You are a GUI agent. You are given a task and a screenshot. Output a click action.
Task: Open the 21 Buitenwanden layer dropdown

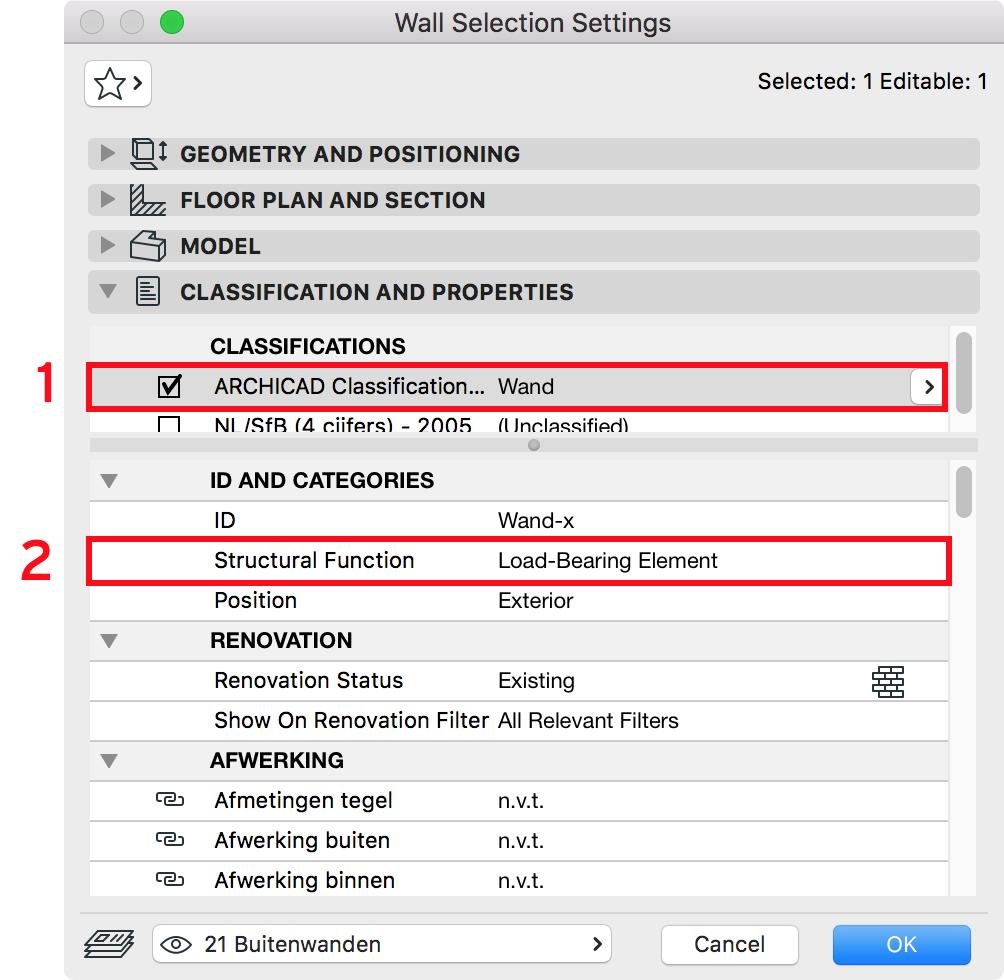click(382, 944)
